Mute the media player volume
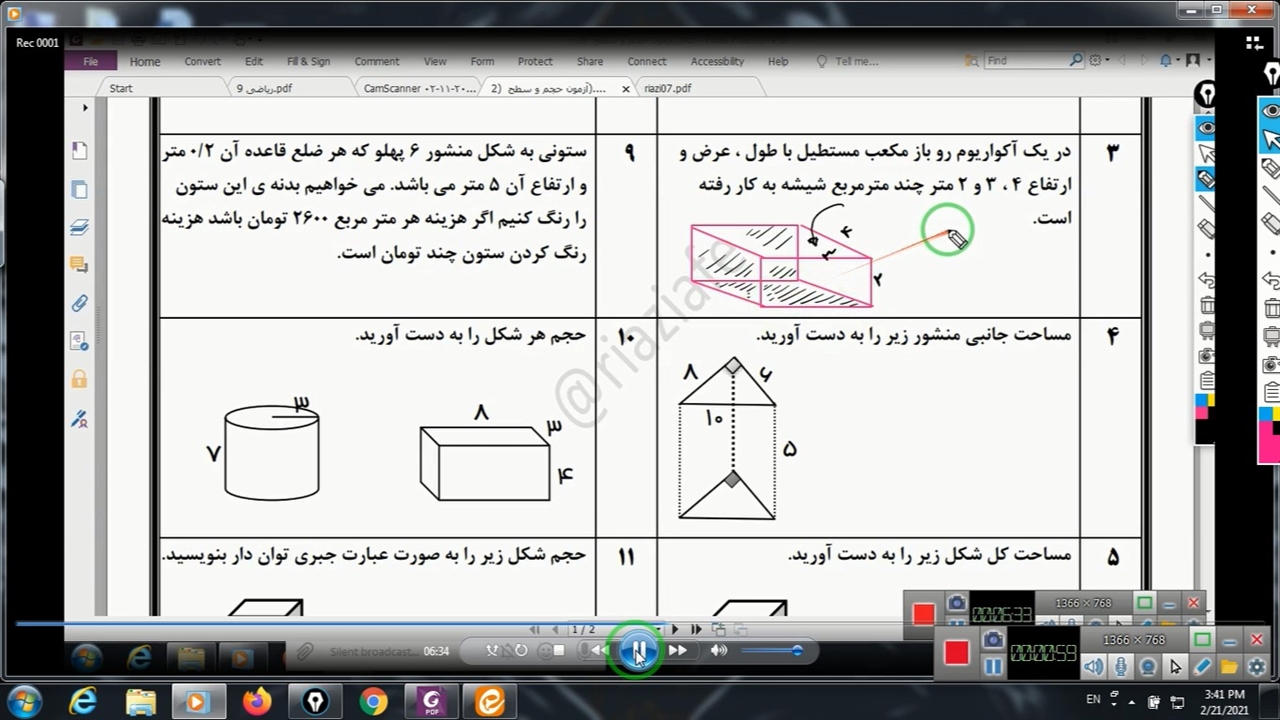The height and width of the screenshot is (720, 1280). (x=719, y=651)
